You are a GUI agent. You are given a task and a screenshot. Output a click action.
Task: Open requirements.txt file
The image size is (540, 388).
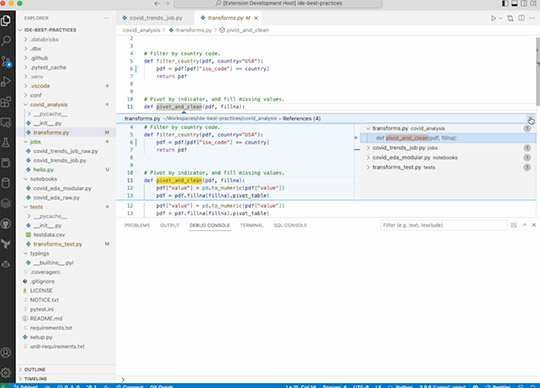click(x=66, y=328)
